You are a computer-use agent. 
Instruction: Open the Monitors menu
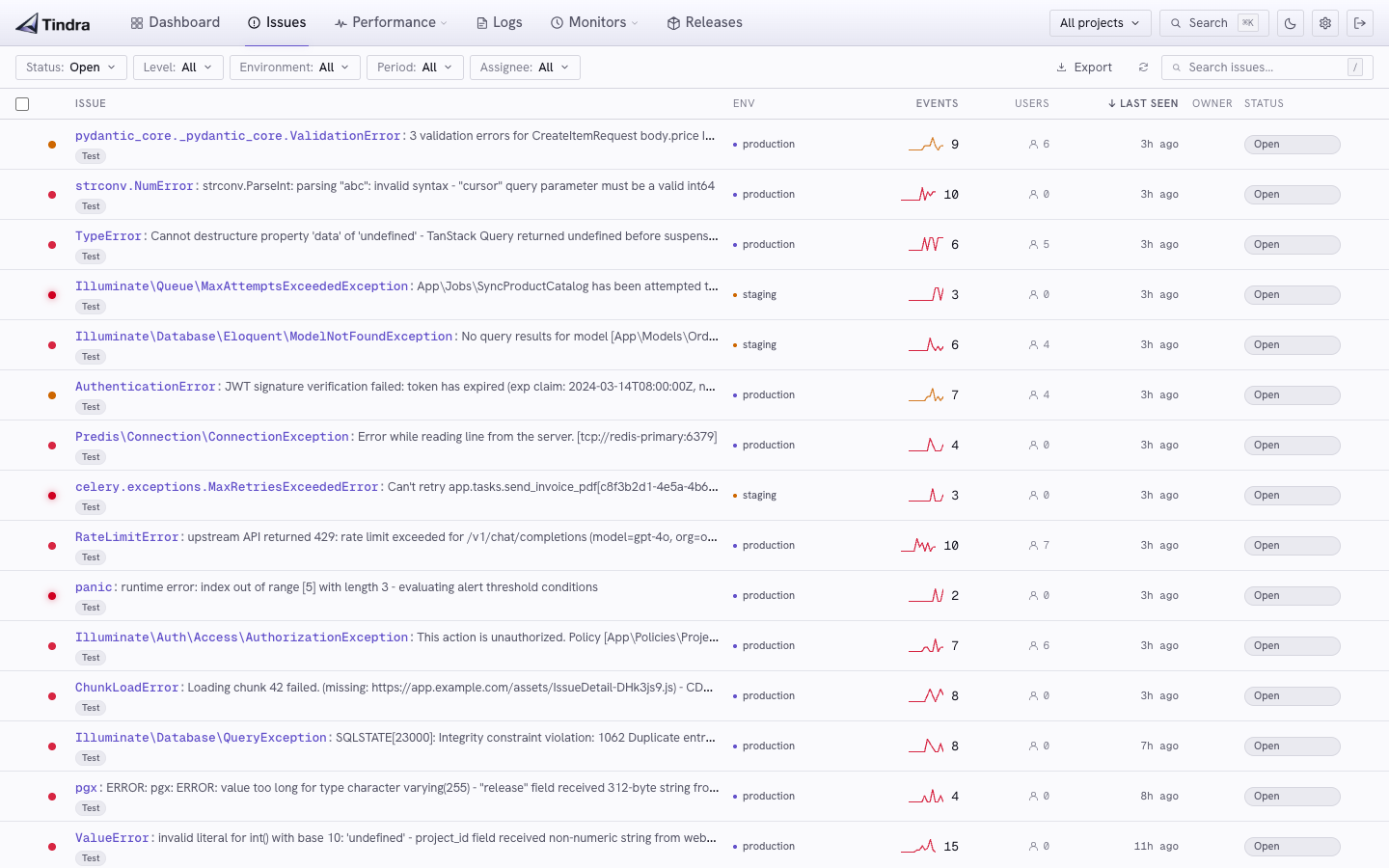pos(594,22)
